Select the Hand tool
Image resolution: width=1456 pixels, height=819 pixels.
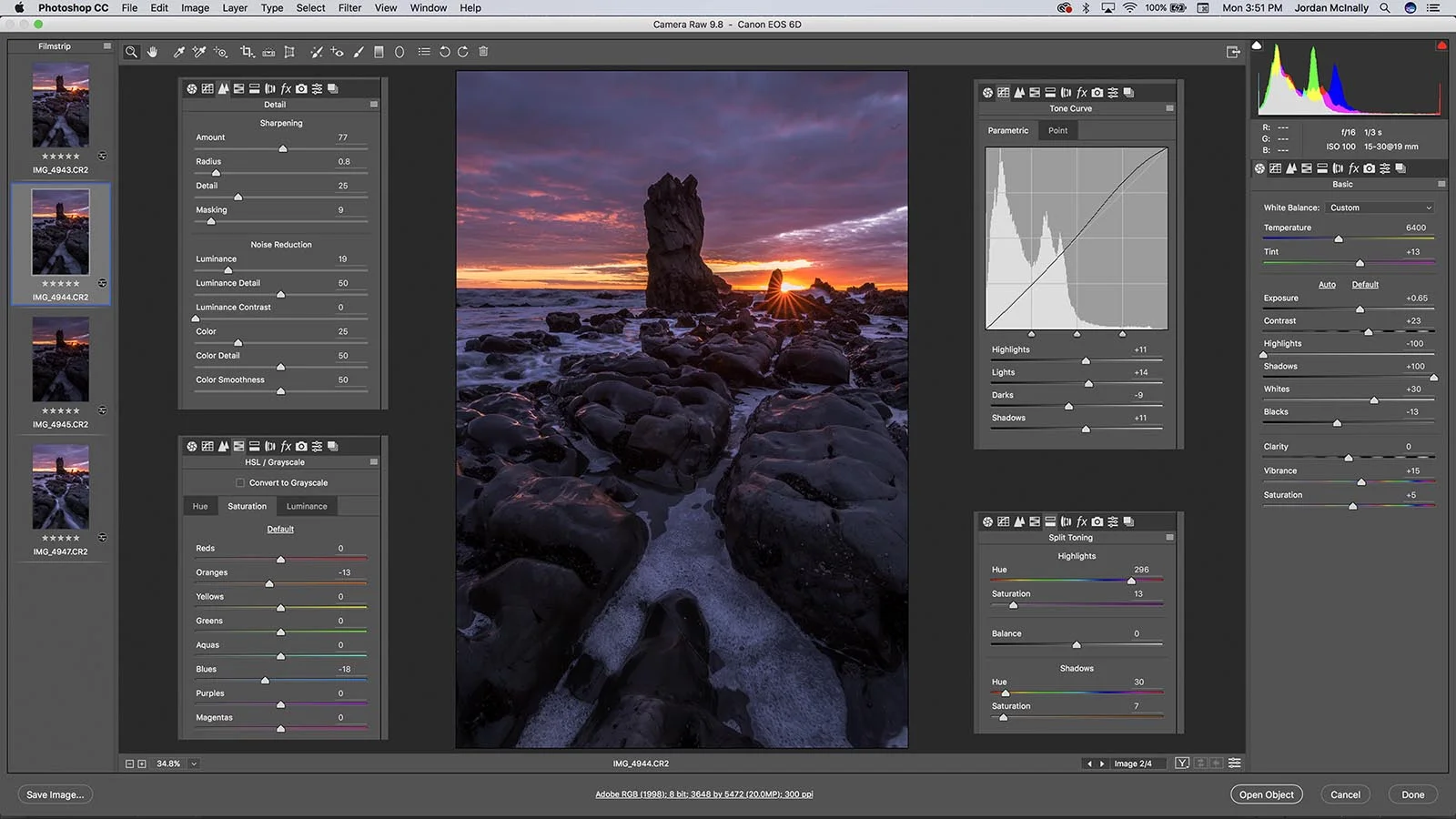point(153,52)
